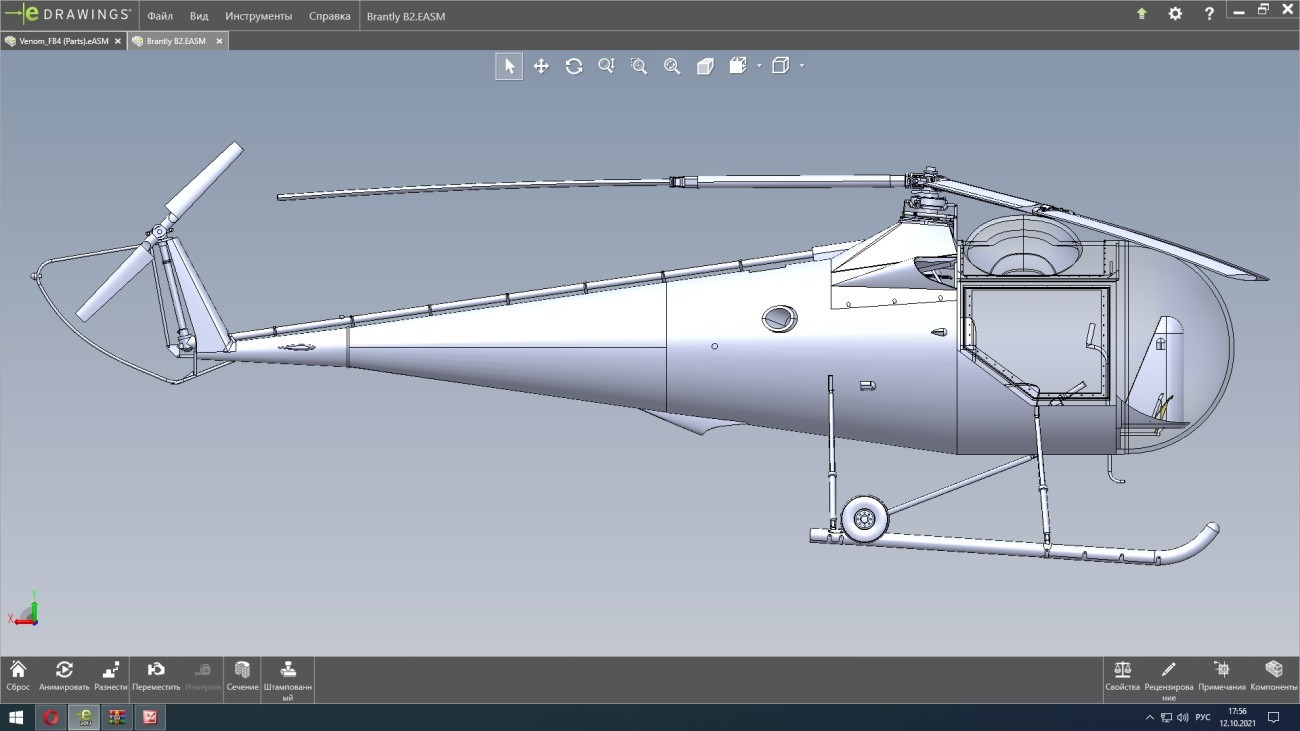Show hidden system tray icons
1300x731 pixels.
coord(1149,718)
